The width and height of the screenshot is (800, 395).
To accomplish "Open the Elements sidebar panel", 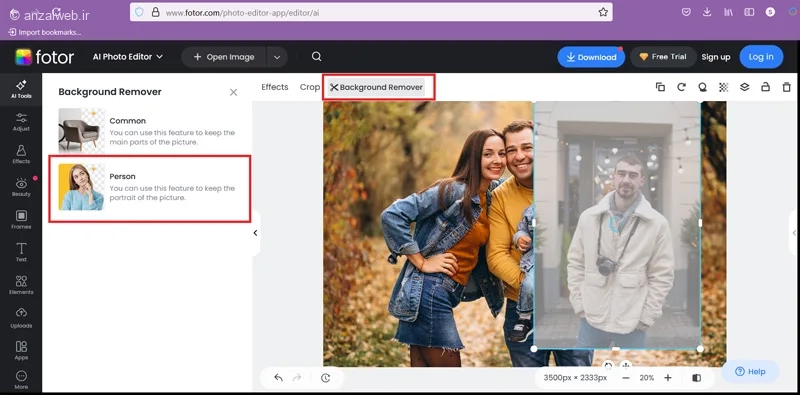I will [21, 285].
